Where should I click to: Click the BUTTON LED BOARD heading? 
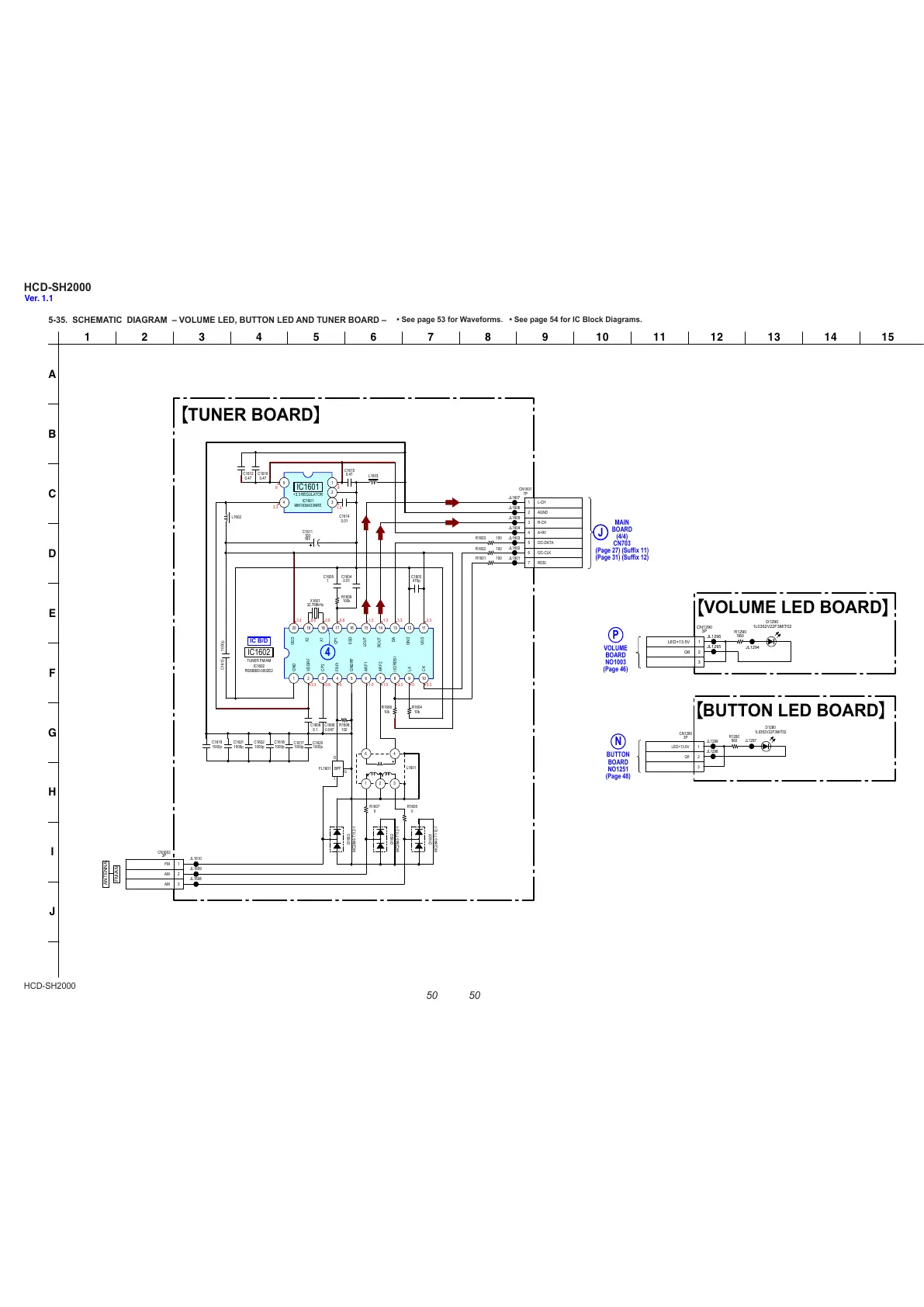pyautogui.click(x=791, y=710)
